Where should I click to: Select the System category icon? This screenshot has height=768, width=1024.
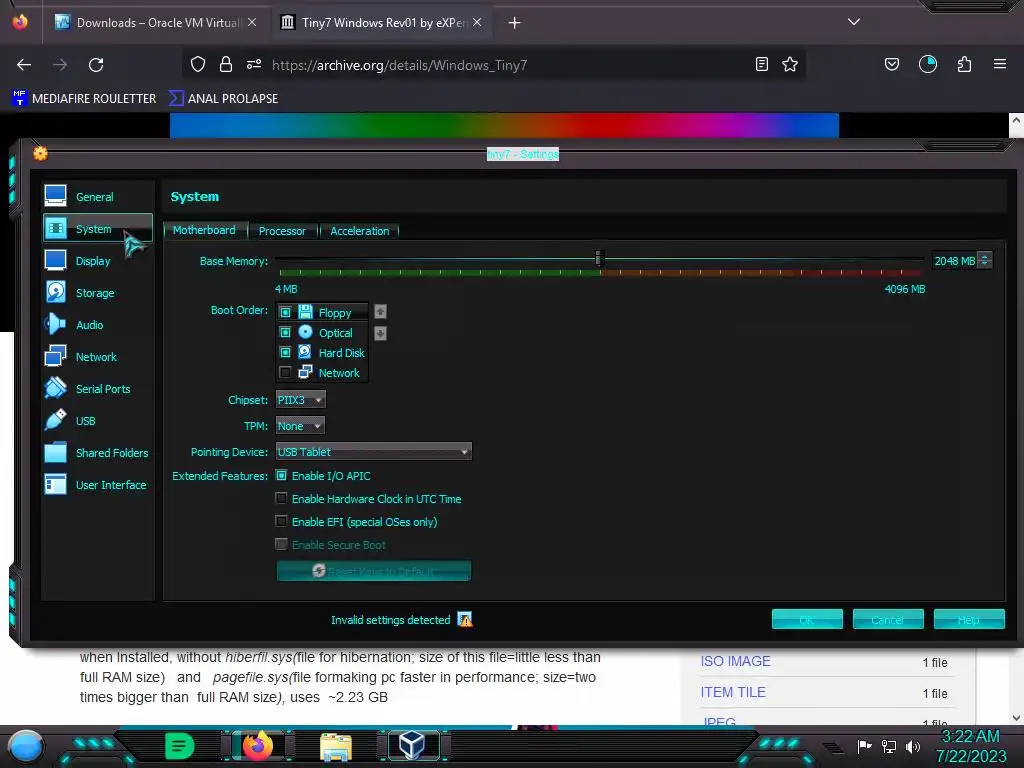pos(56,228)
